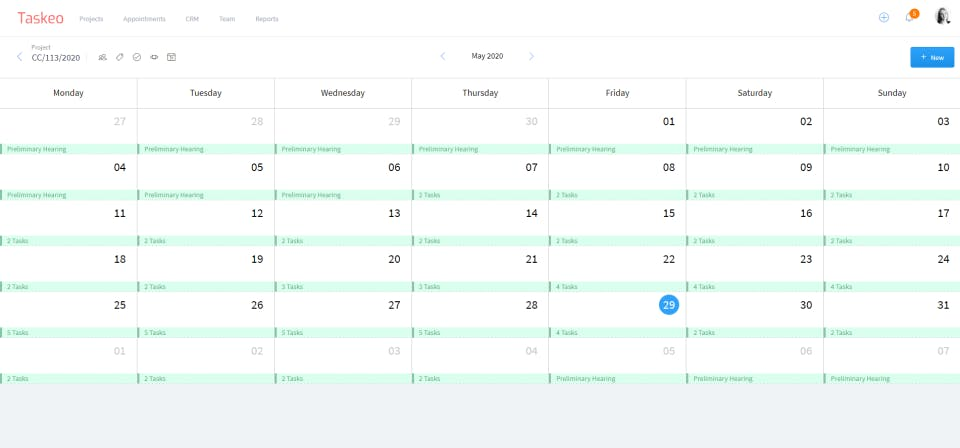The image size is (960, 448).
Task: Click the tag icon beside project name
Action: (x=120, y=57)
